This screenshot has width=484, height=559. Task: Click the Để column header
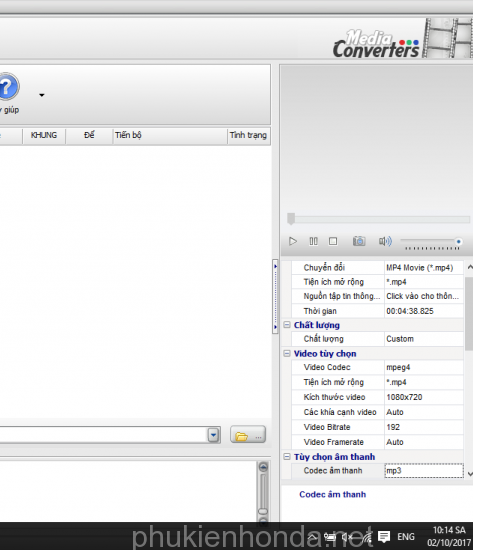point(89,135)
